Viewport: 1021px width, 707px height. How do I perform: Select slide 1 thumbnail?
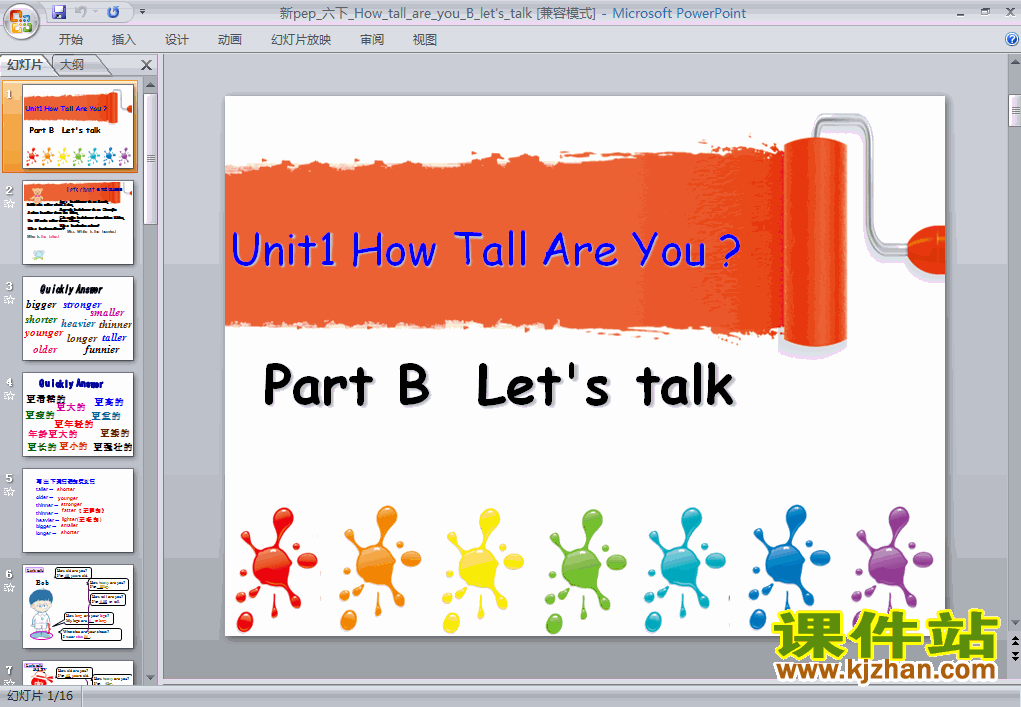(x=78, y=126)
